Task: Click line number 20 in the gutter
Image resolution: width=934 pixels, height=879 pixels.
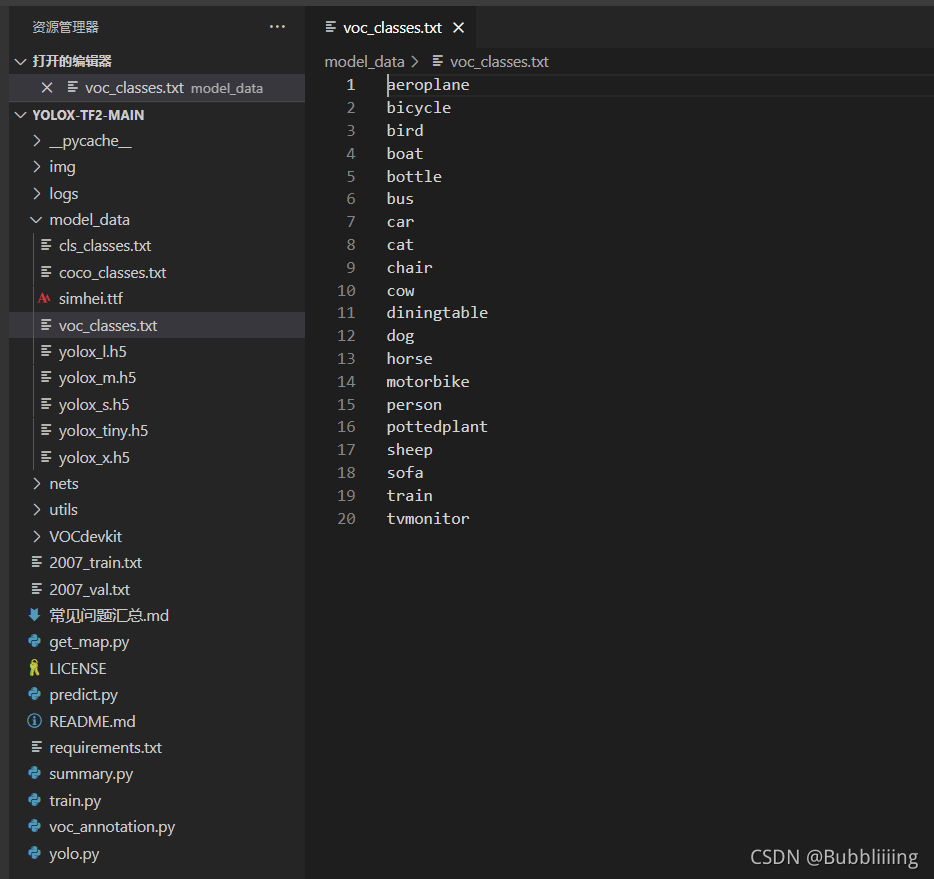Action: (346, 519)
